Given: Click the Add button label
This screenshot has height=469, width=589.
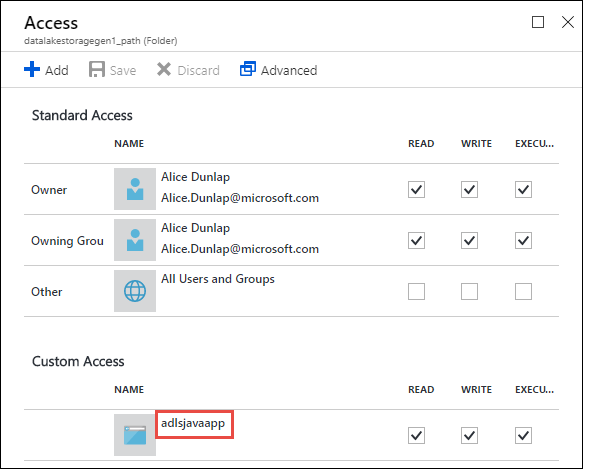Looking at the screenshot, I should tap(57, 71).
